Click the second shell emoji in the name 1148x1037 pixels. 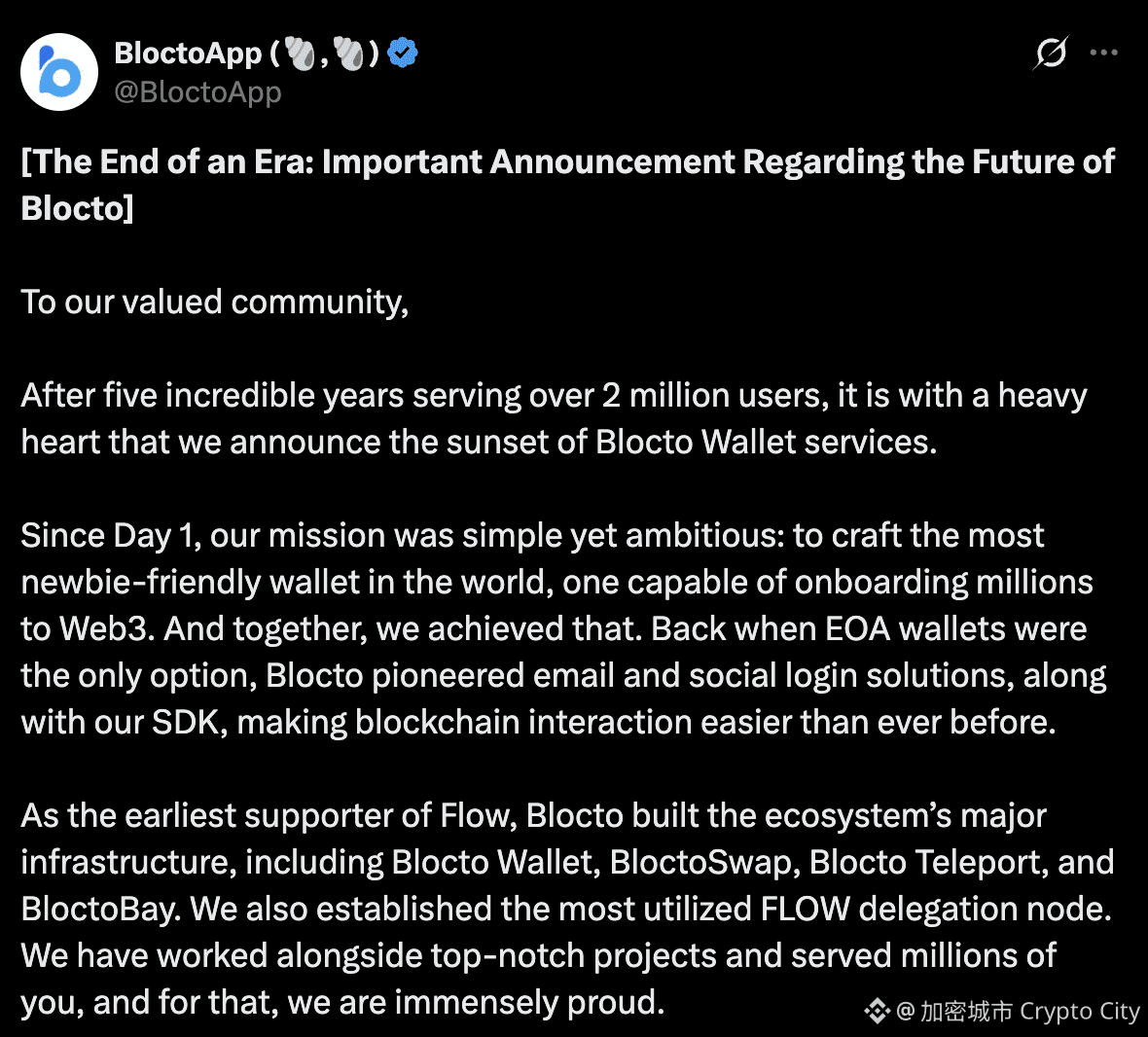348,54
